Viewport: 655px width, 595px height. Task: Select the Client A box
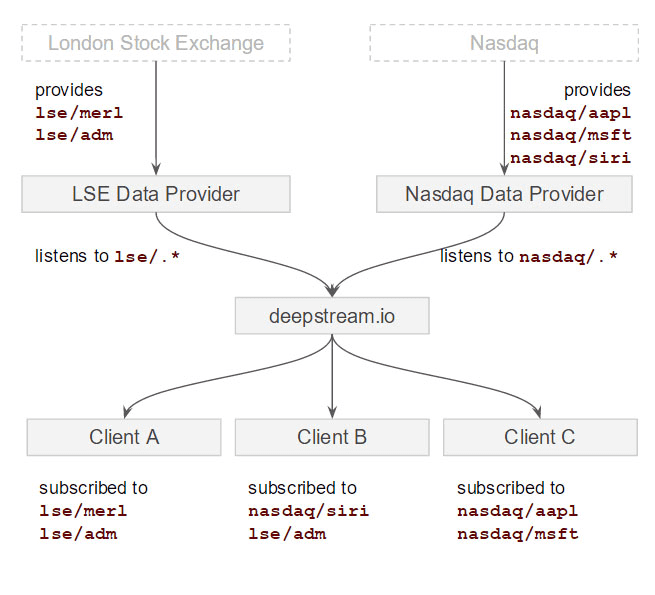pos(124,437)
